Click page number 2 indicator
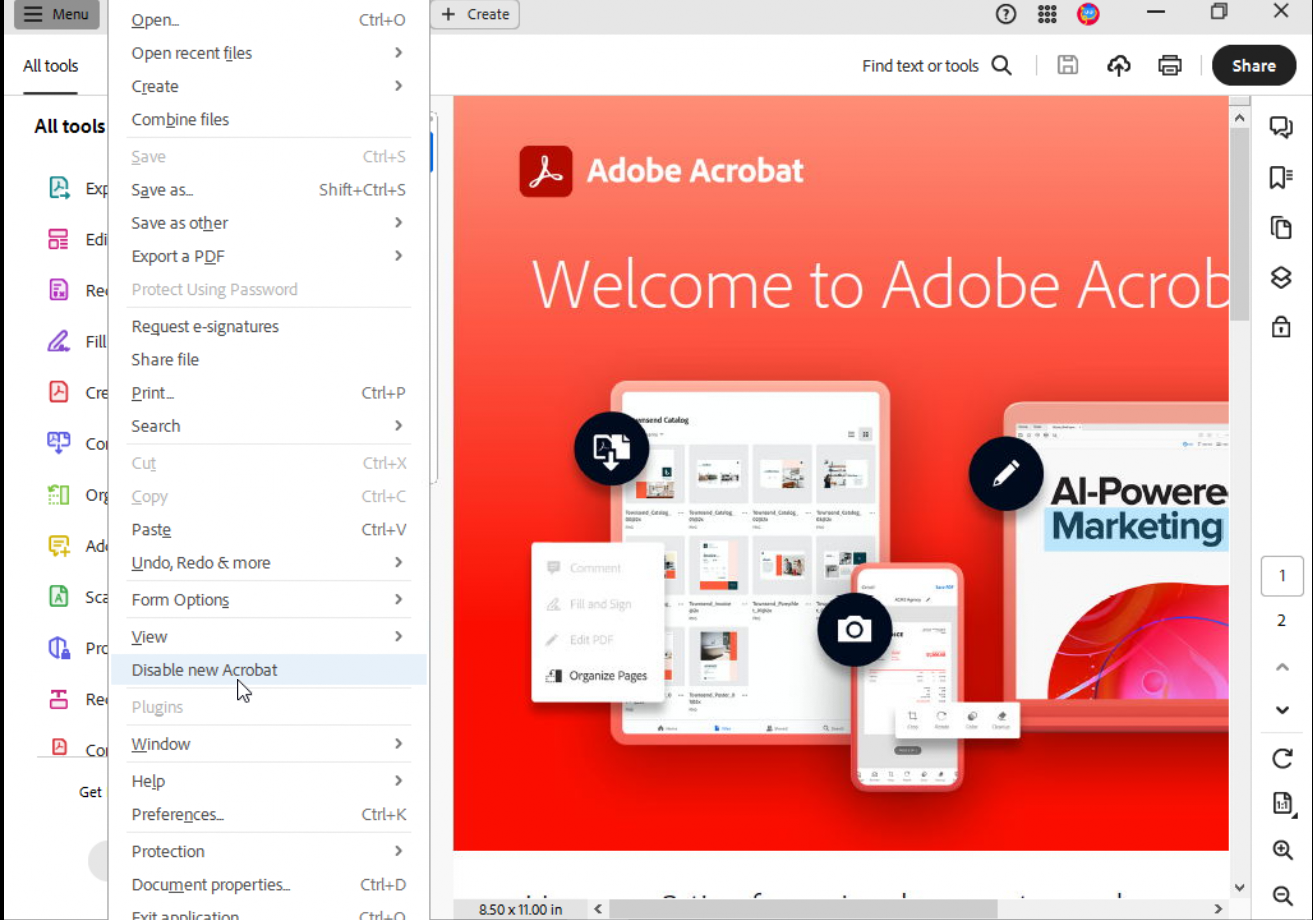This screenshot has width=1313, height=920. [x=1282, y=621]
